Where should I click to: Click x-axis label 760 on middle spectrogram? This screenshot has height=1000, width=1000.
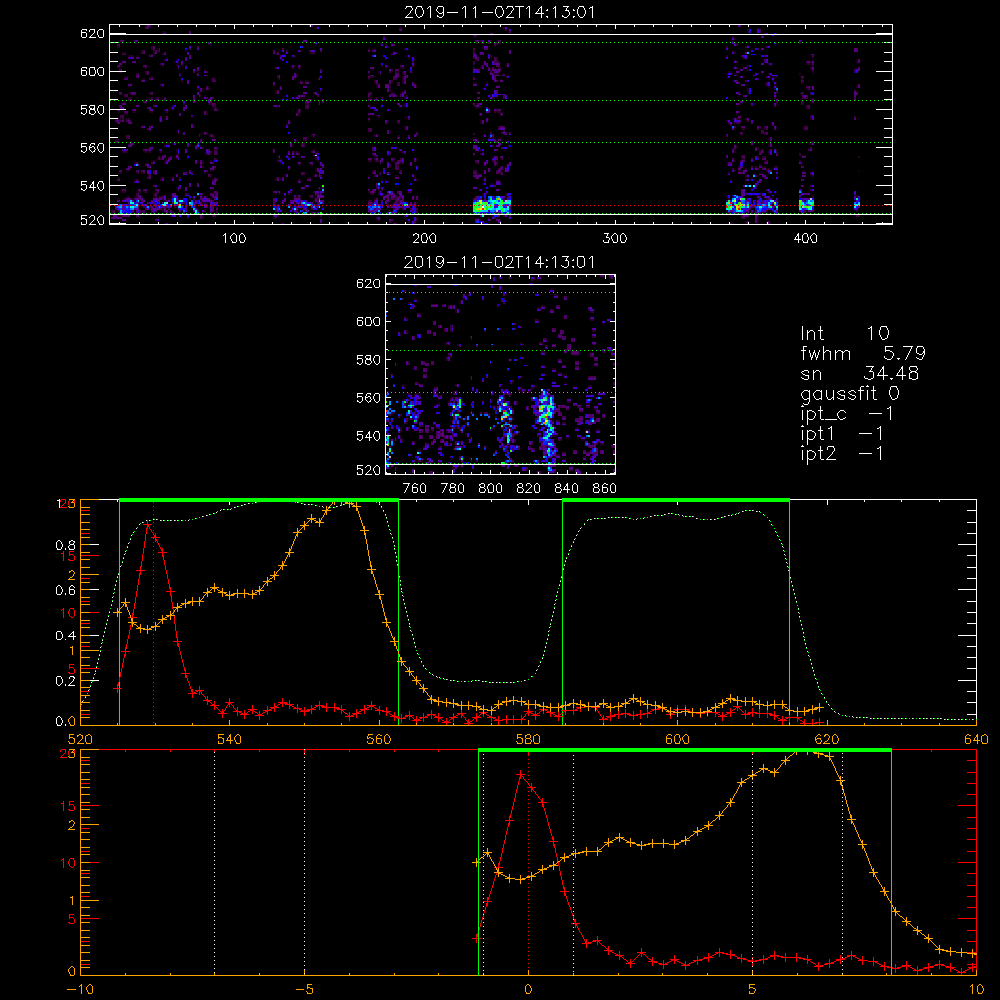[x=415, y=488]
